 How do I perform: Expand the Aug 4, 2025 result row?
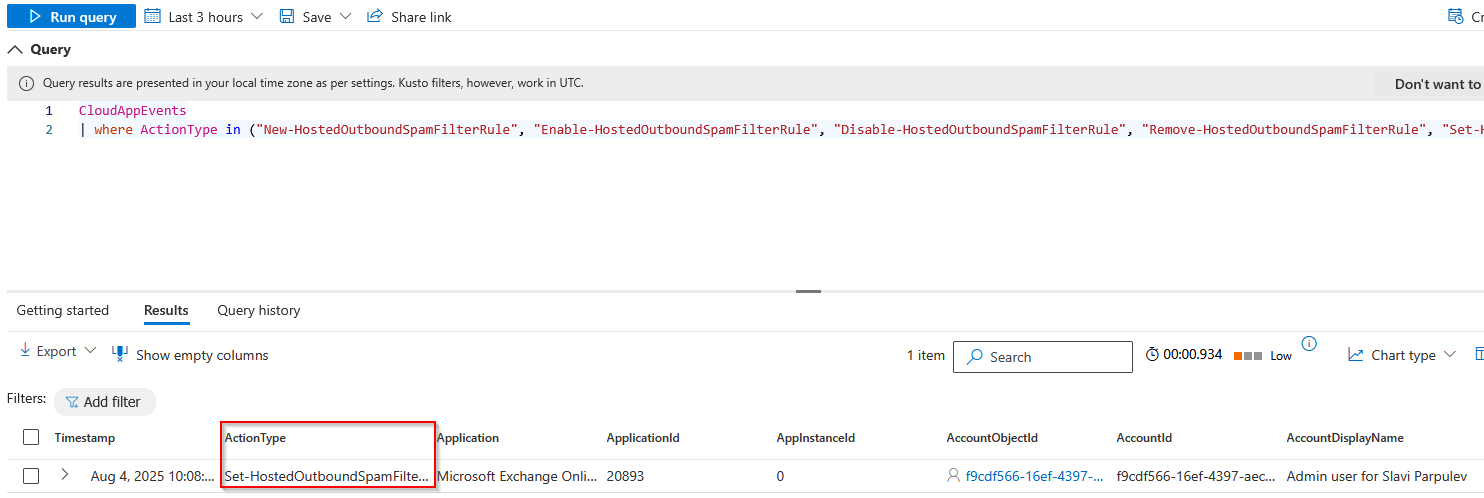pos(65,475)
